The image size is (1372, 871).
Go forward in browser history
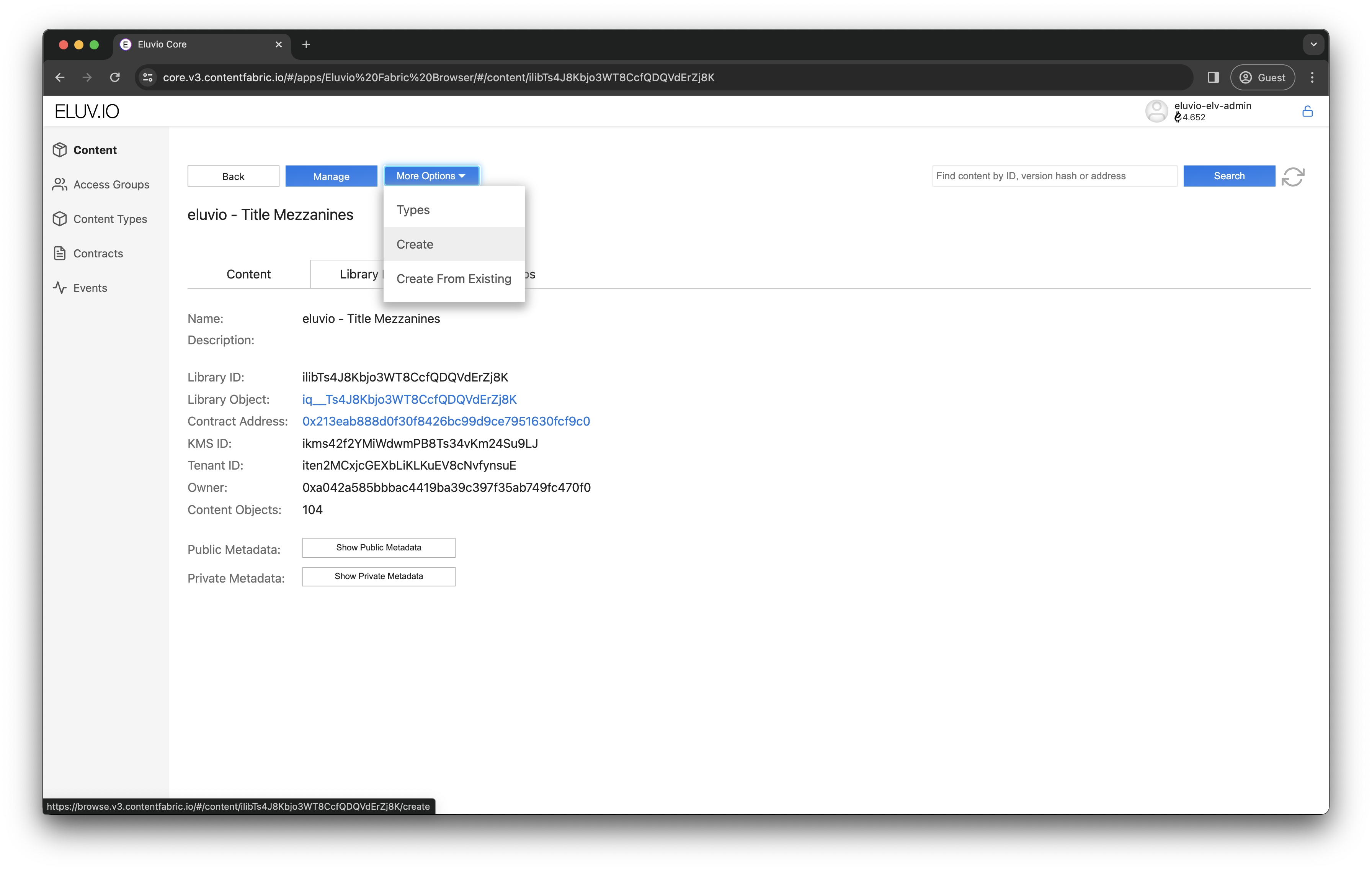(x=87, y=77)
